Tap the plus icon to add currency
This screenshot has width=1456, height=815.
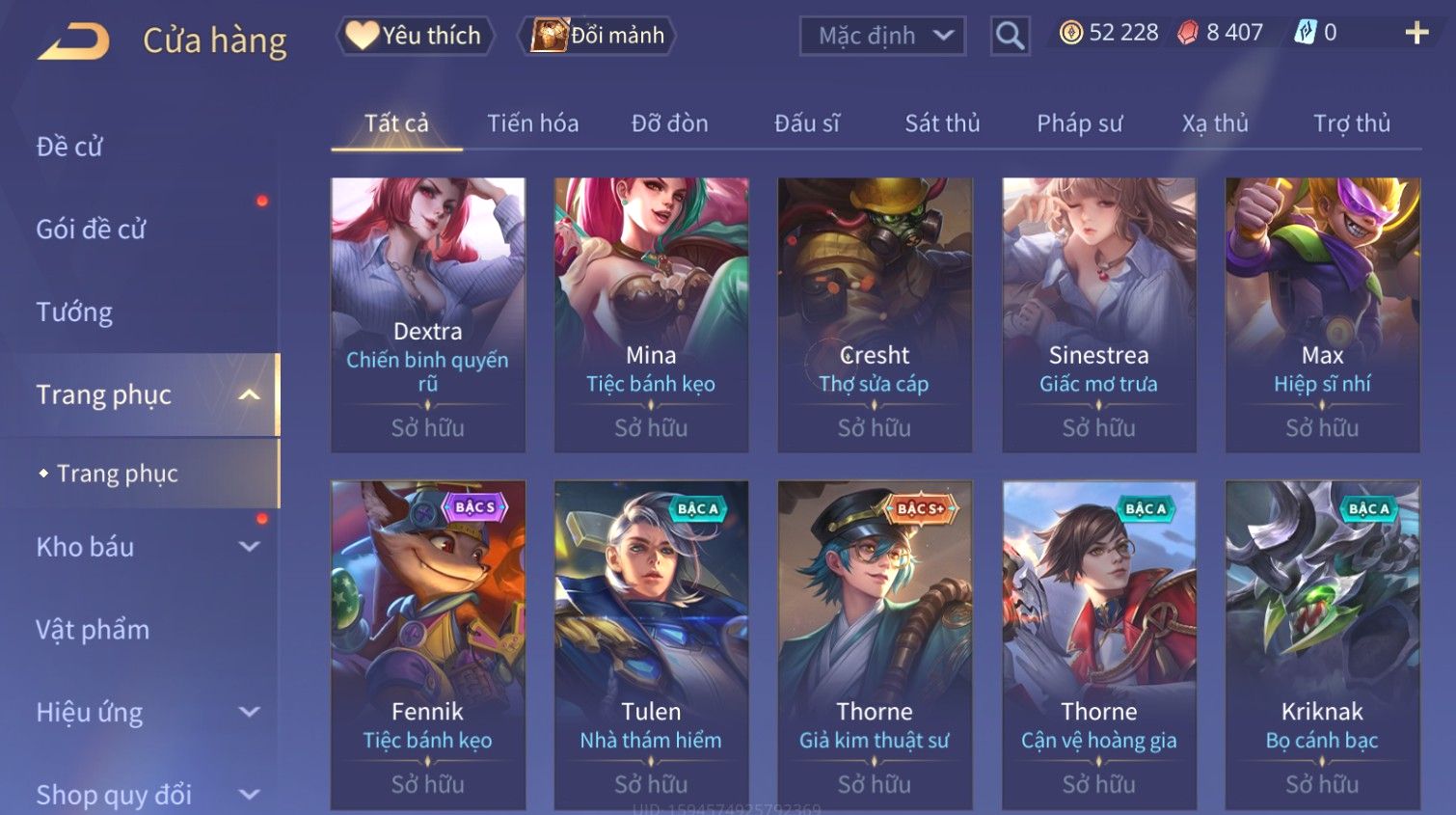point(1416,33)
